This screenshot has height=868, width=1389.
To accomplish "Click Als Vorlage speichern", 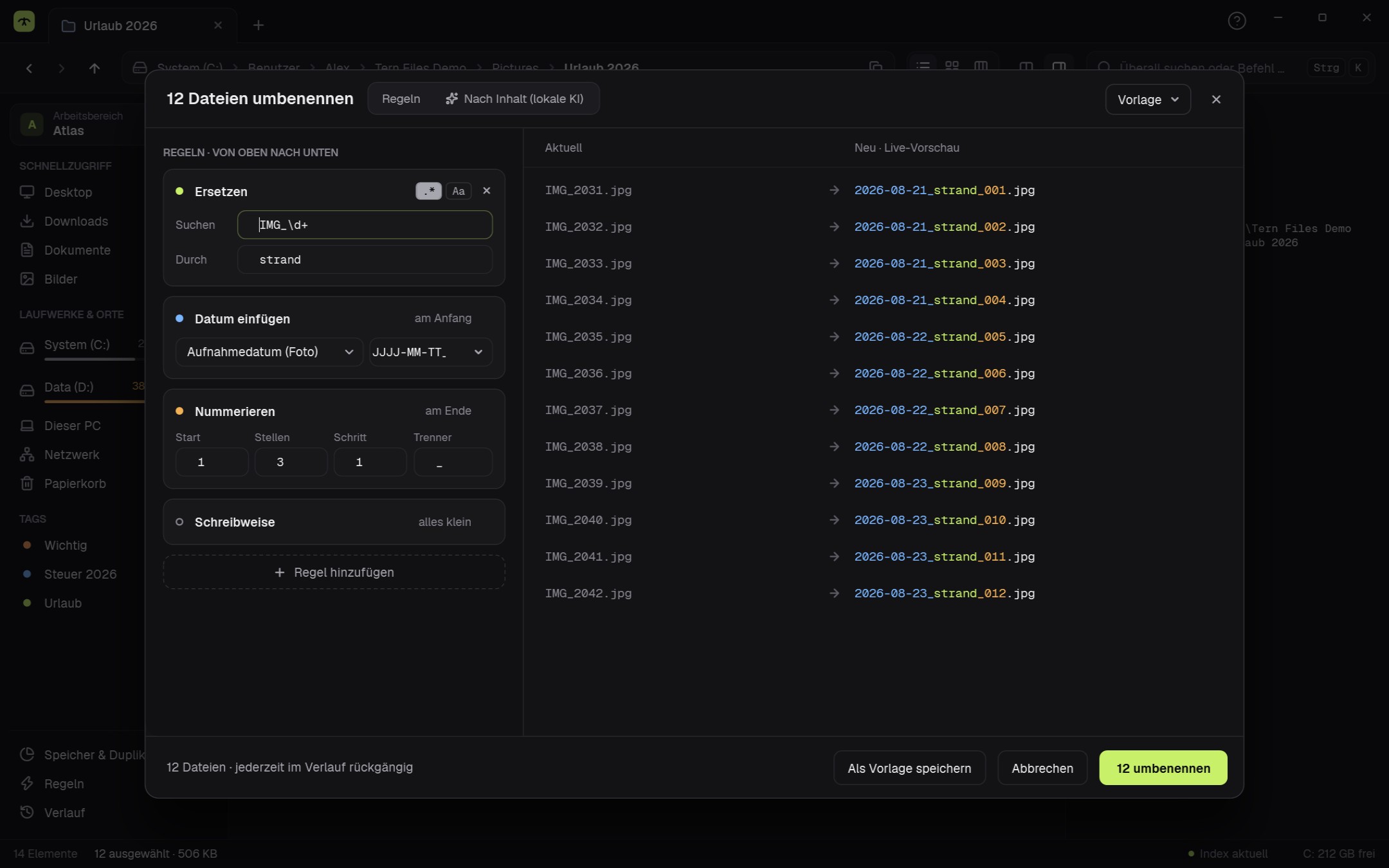I will click(909, 768).
